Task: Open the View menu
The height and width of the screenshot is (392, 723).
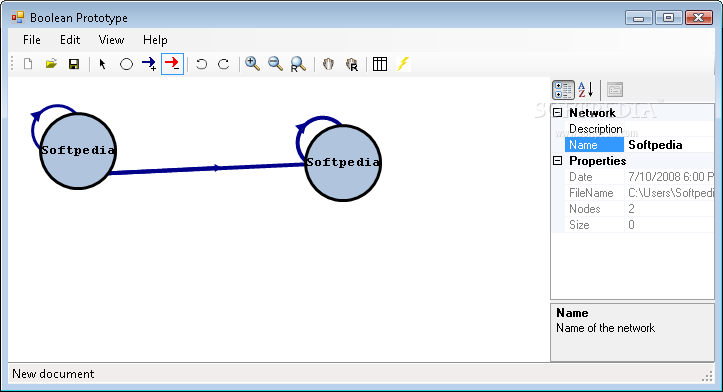Action: [x=111, y=40]
